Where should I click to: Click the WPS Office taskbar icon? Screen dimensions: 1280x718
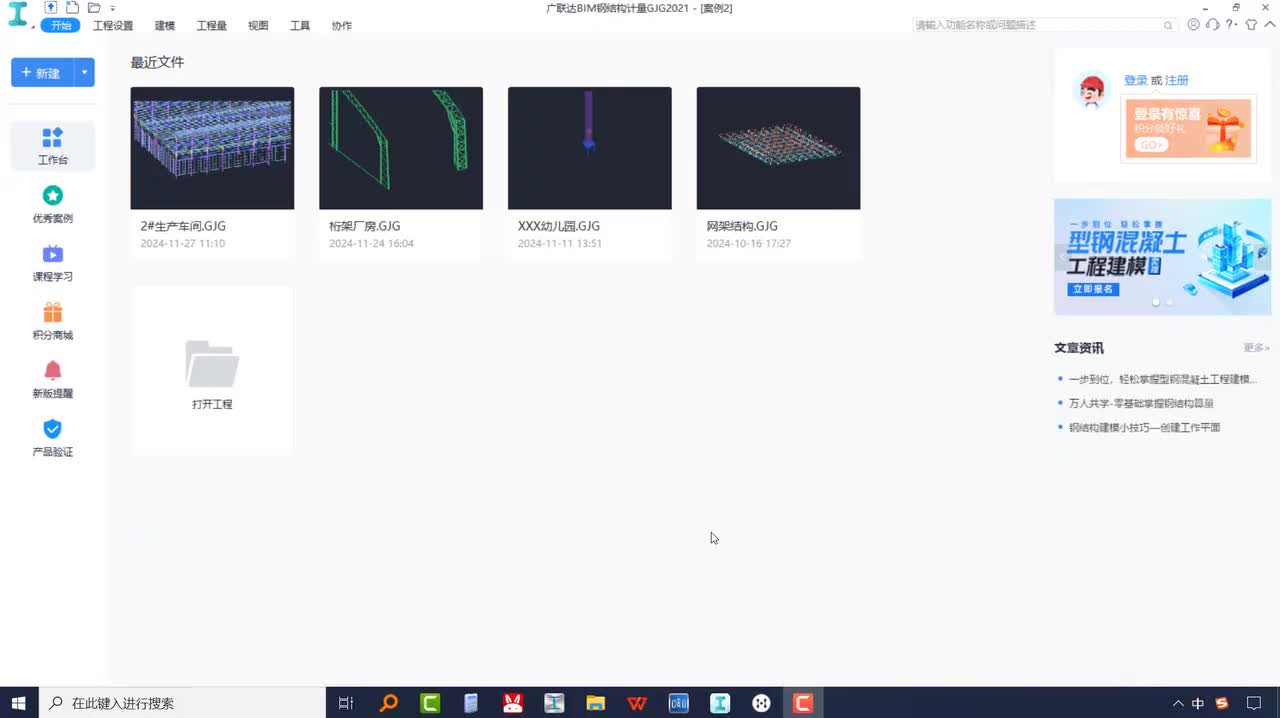(637, 703)
